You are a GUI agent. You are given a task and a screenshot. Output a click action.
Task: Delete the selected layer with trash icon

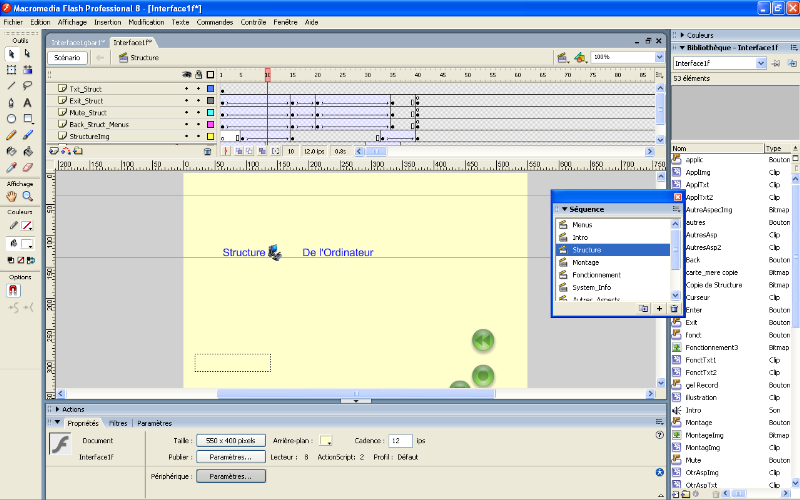(208, 151)
